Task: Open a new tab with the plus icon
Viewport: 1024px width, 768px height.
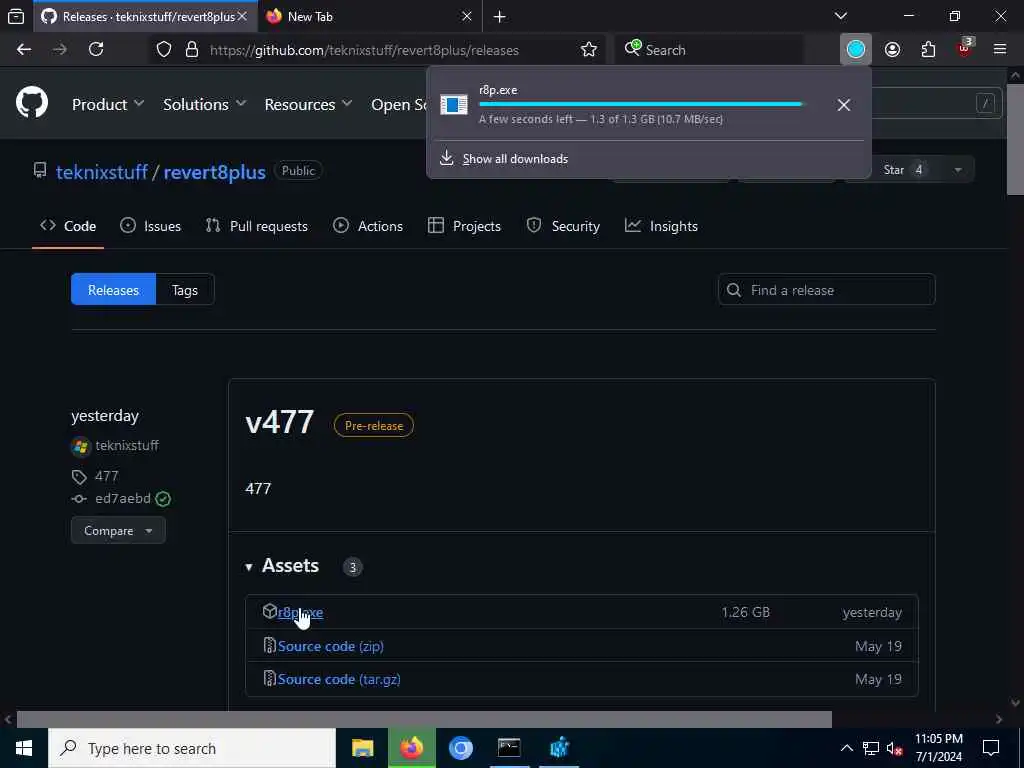Action: (x=500, y=17)
